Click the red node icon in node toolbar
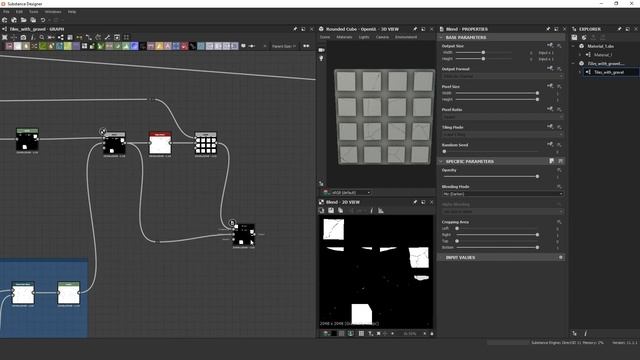This screenshot has width=640, height=360. click(x=184, y=46)
